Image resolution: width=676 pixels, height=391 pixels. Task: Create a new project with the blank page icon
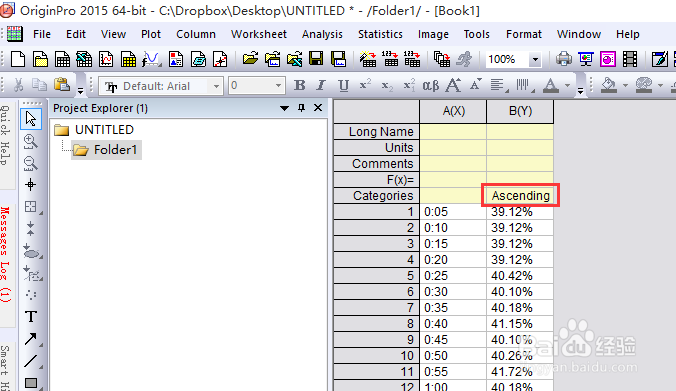18,59
